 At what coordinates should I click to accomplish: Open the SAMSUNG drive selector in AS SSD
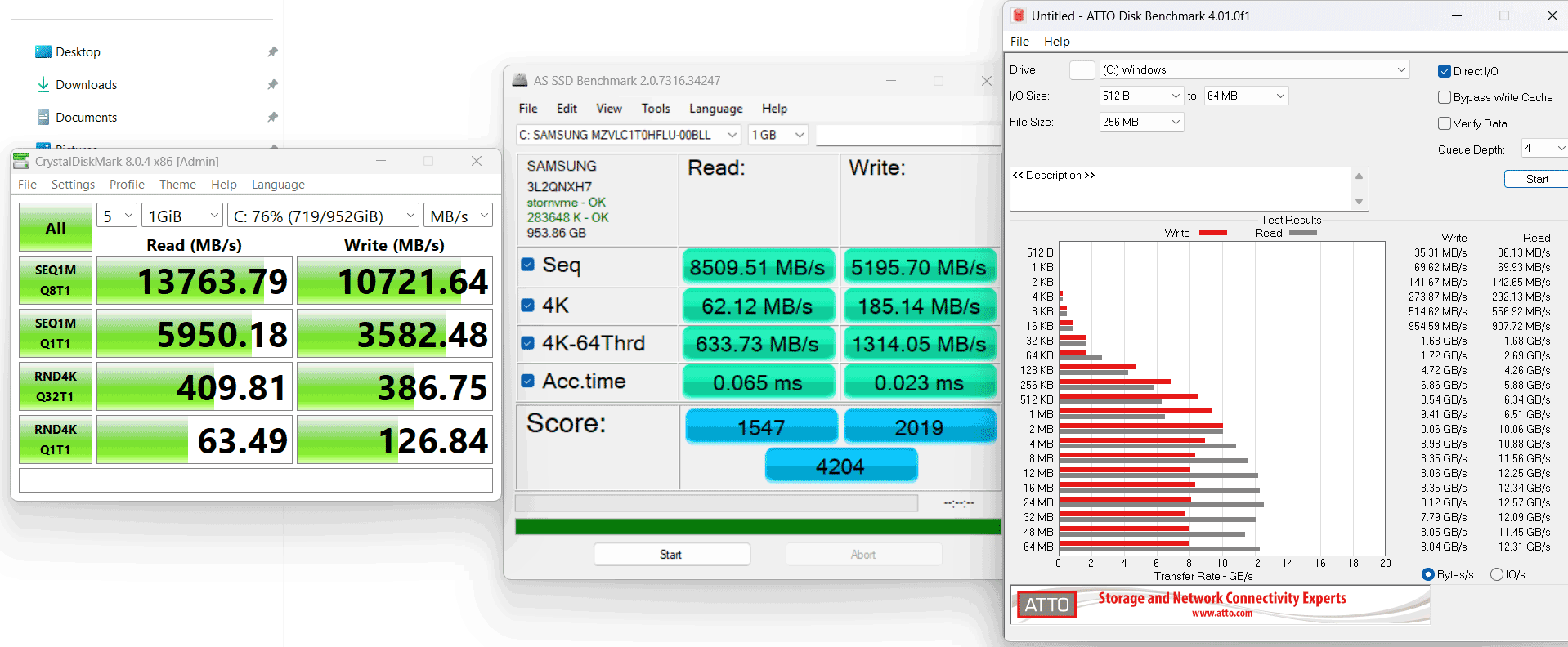tap(628, 135)
